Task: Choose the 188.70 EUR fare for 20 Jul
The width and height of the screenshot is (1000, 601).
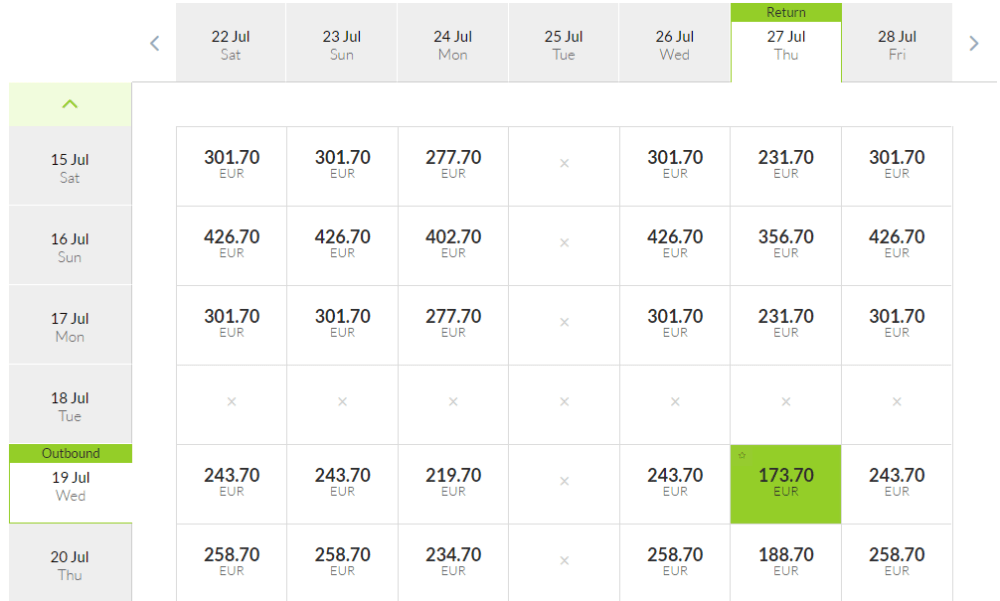Action: pyautogui.click(x=786, y=562)
